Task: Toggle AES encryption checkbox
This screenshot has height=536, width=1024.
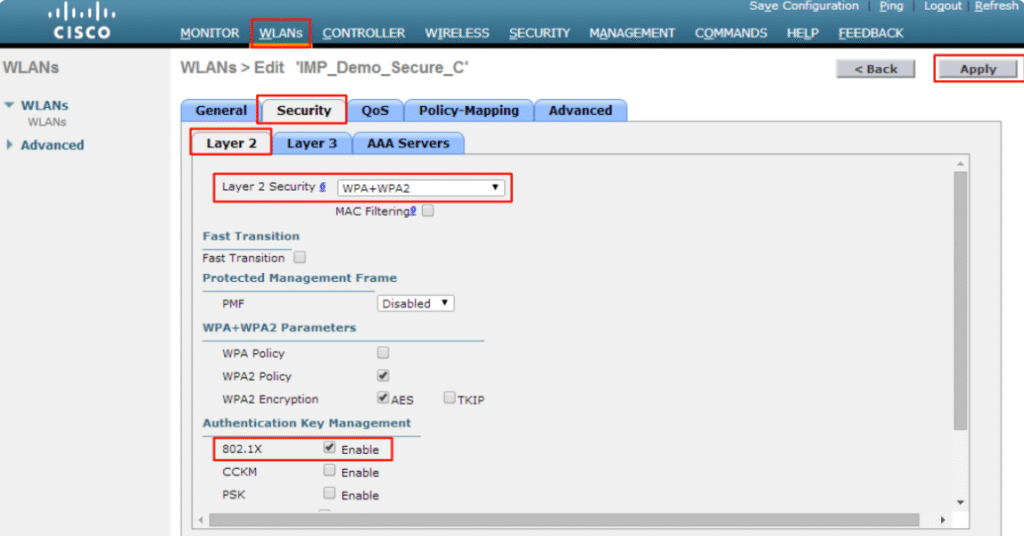Action: tap(383, 398)
